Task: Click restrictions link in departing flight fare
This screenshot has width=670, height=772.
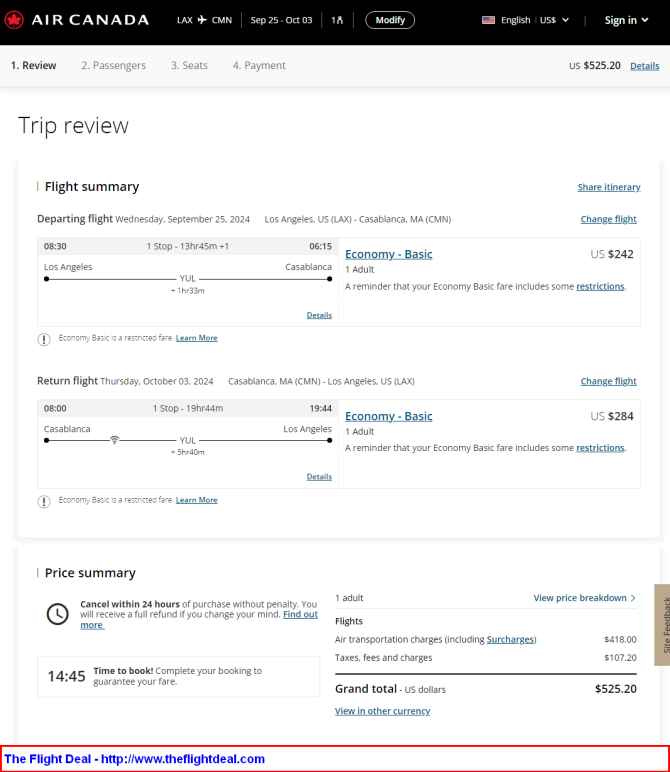Action: (600, 287)
